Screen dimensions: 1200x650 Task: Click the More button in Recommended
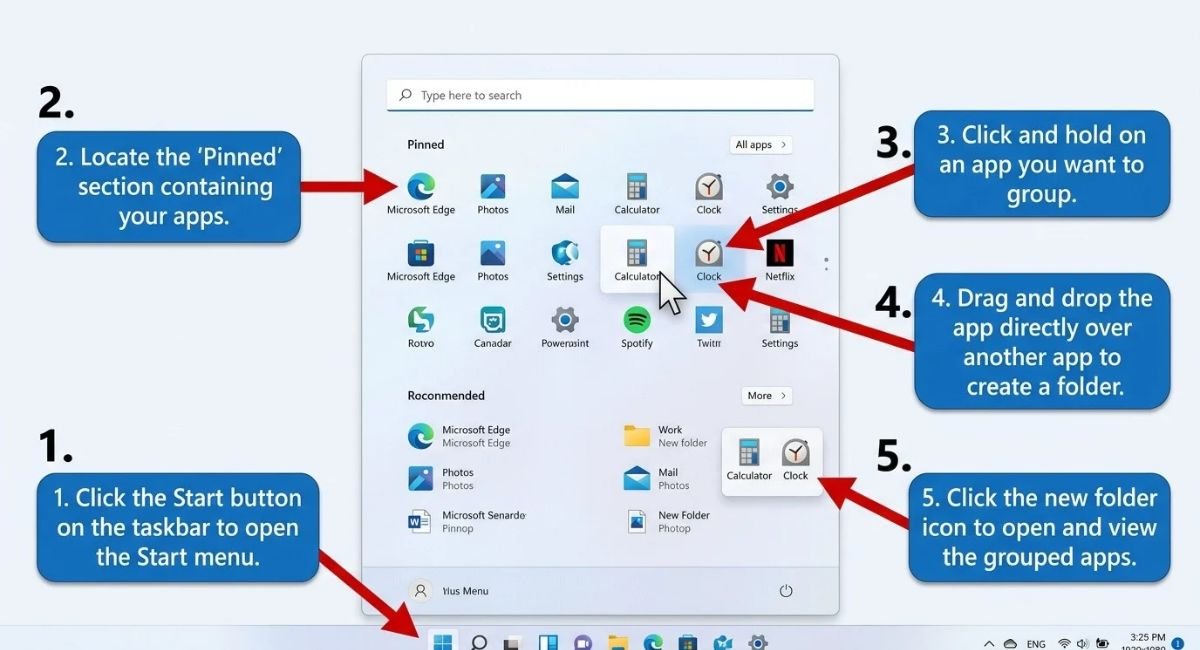(x=767, y=396)
